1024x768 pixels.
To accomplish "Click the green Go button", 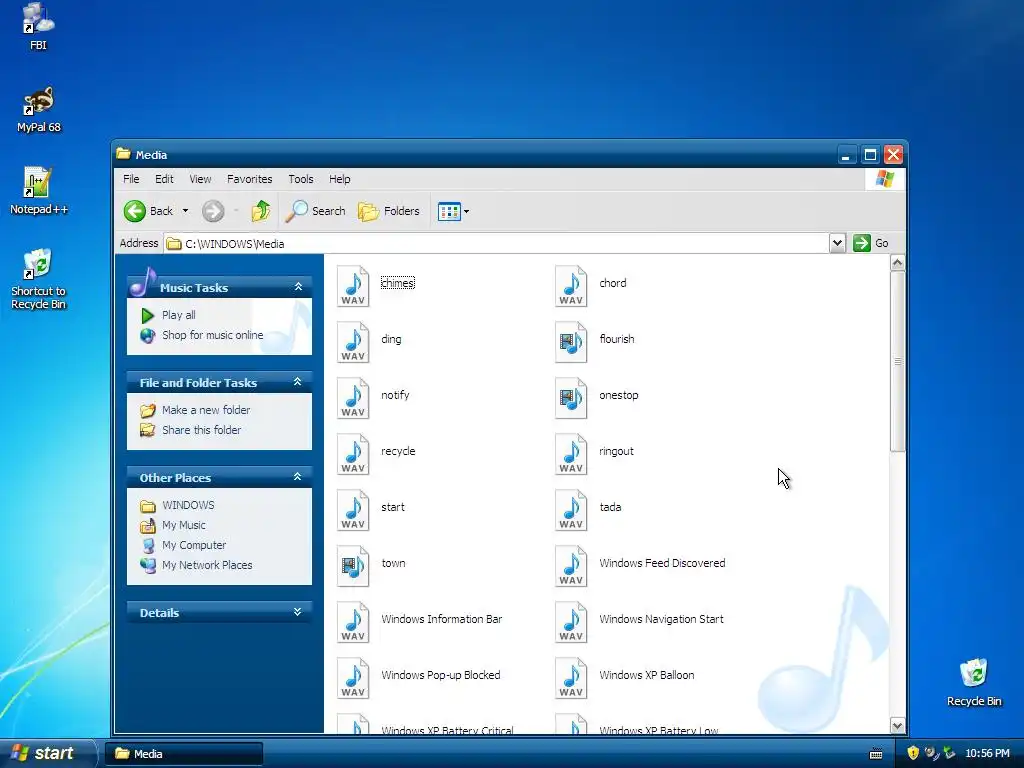I will click(871, 243).
